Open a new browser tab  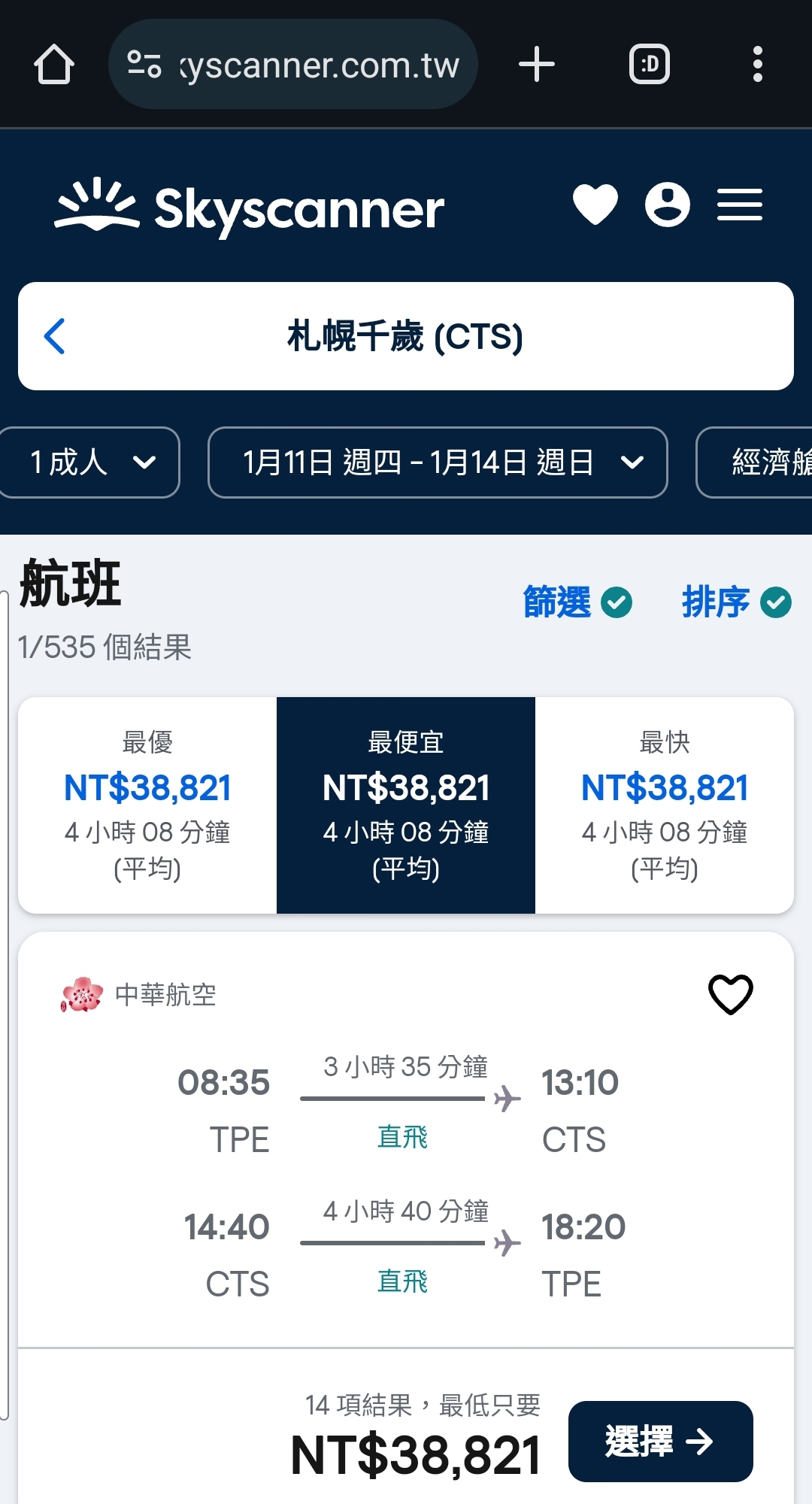[x=536, y=64]
